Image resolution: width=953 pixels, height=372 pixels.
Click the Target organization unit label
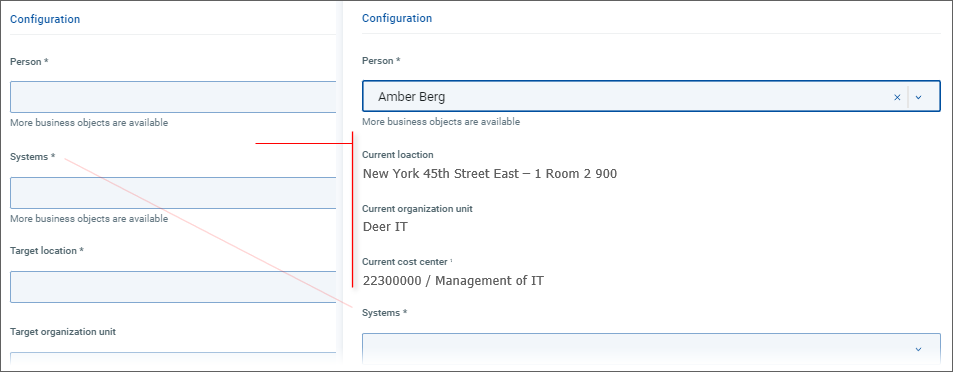[63, 332]
